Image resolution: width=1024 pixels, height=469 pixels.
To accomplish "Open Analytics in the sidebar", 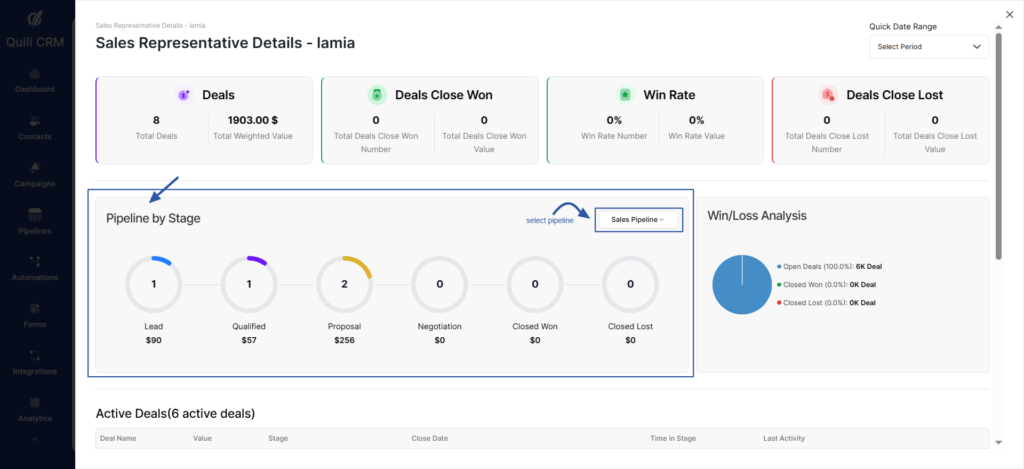I will coord(35,402).
